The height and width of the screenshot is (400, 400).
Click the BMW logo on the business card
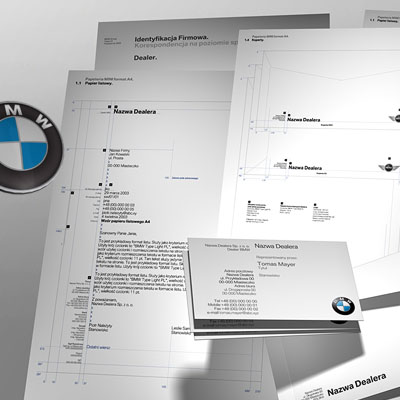(x=343, y=306)
